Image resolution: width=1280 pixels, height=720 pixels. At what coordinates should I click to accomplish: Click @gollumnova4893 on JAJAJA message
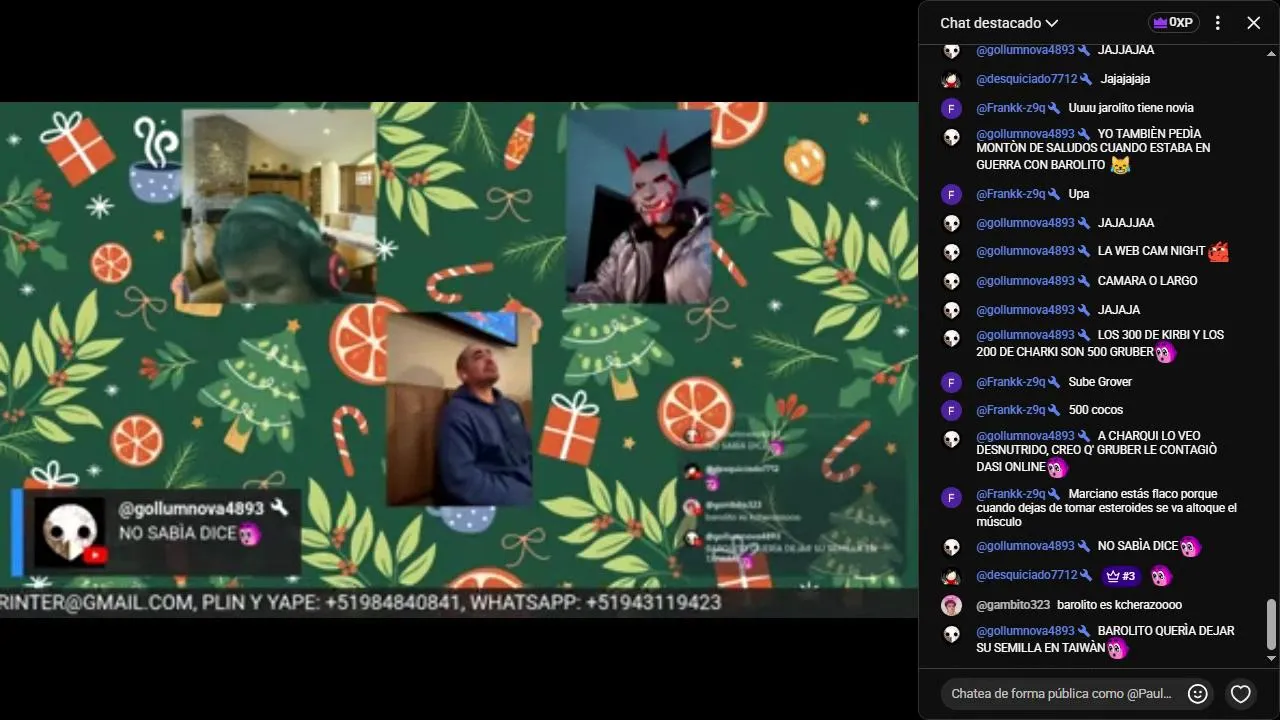pos(1025,310)
